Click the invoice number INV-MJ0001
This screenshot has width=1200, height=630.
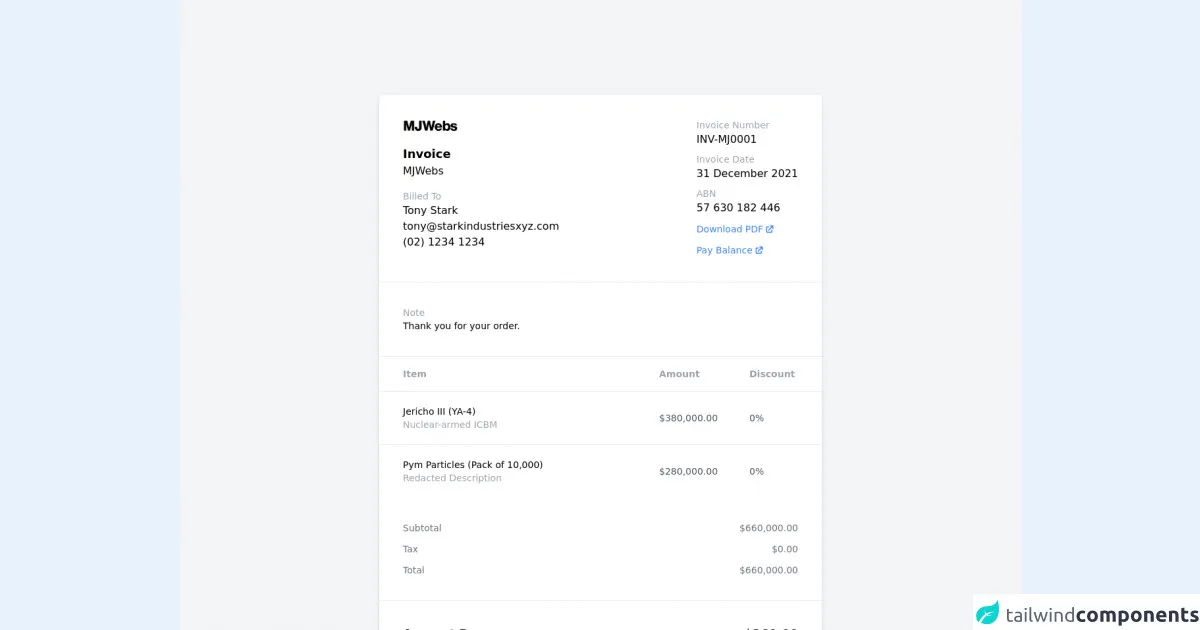coord(726,139)
